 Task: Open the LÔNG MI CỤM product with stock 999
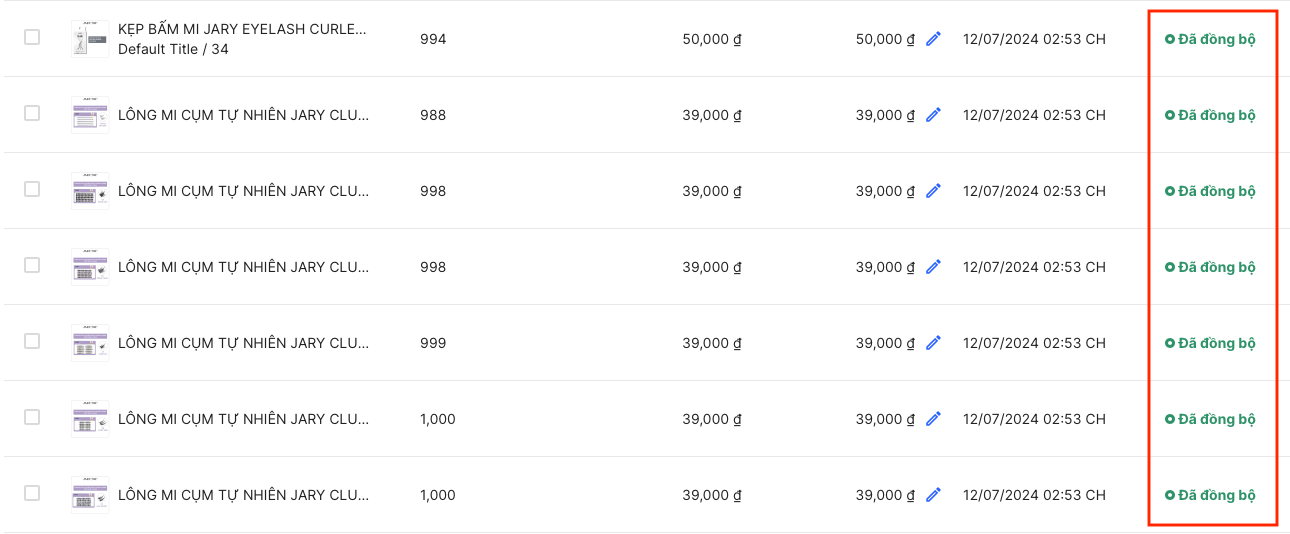(242, 343)
